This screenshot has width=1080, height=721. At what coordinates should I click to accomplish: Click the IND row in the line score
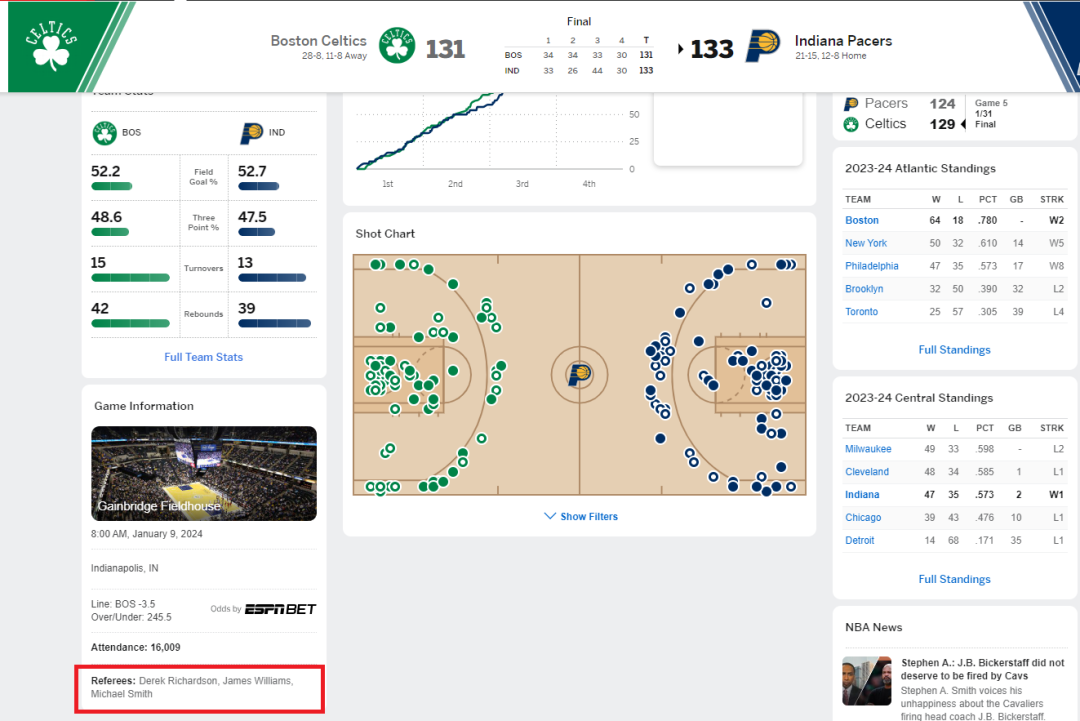coord(579,70)
